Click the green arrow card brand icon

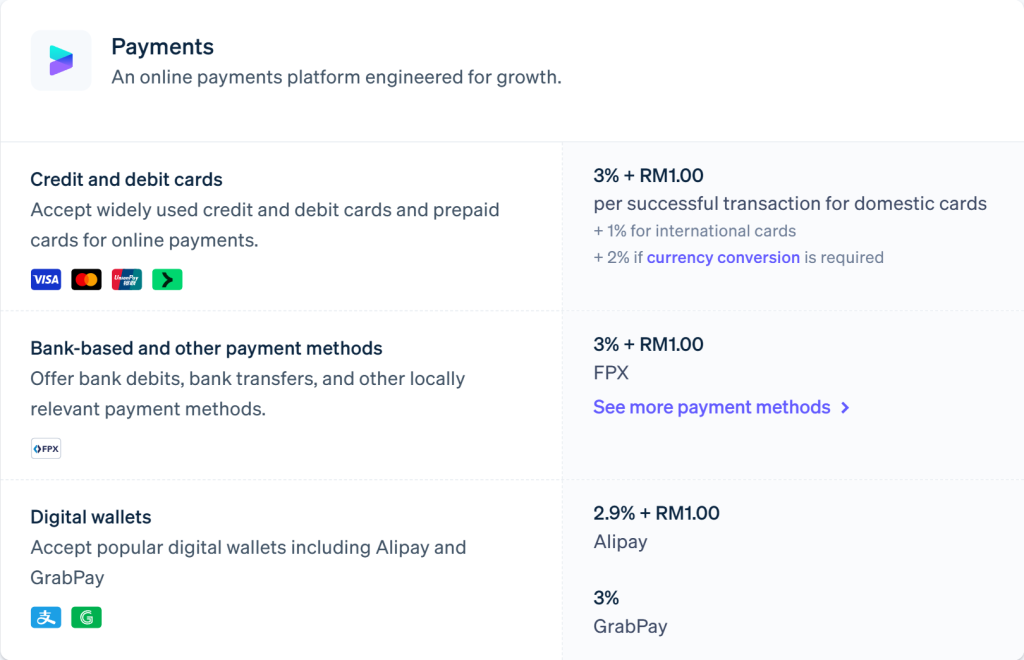(x=167, y=279)
